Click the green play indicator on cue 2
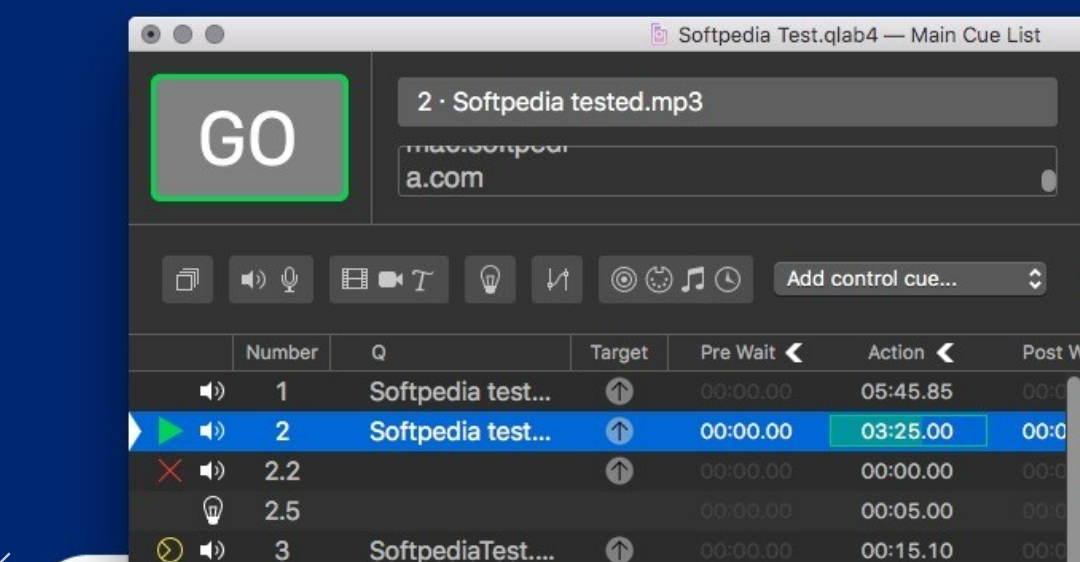The width and height of the screenshot is (1080, 562). point(170,432)
